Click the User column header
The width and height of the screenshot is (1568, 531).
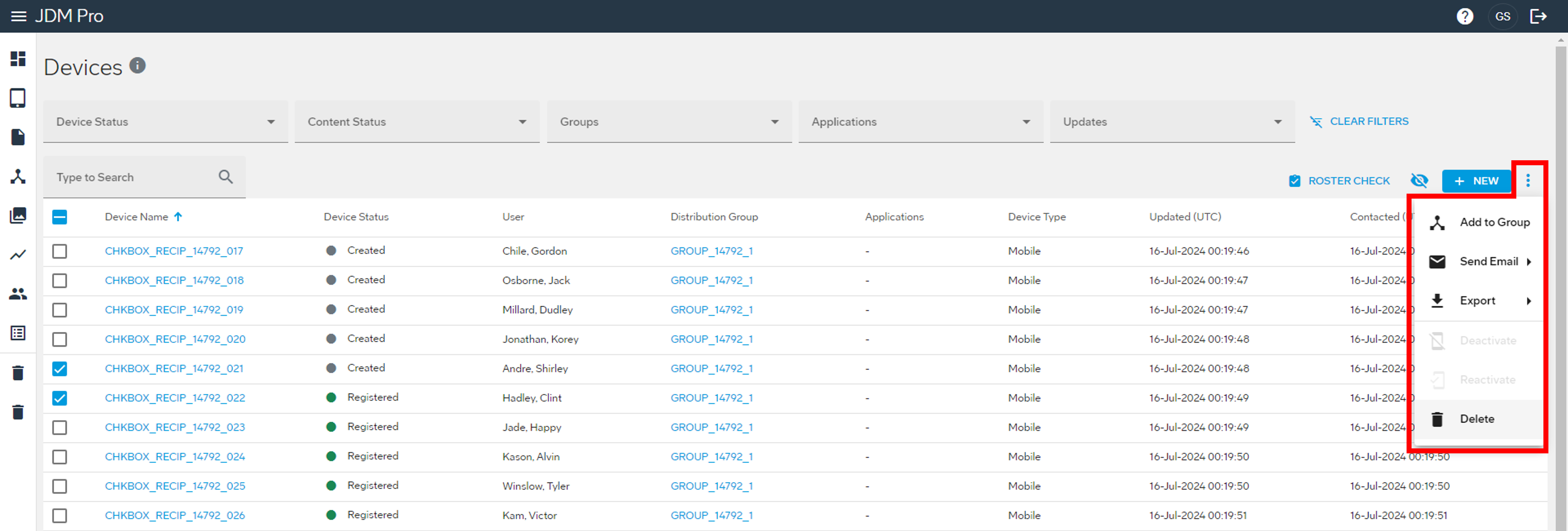pos(513,217)
